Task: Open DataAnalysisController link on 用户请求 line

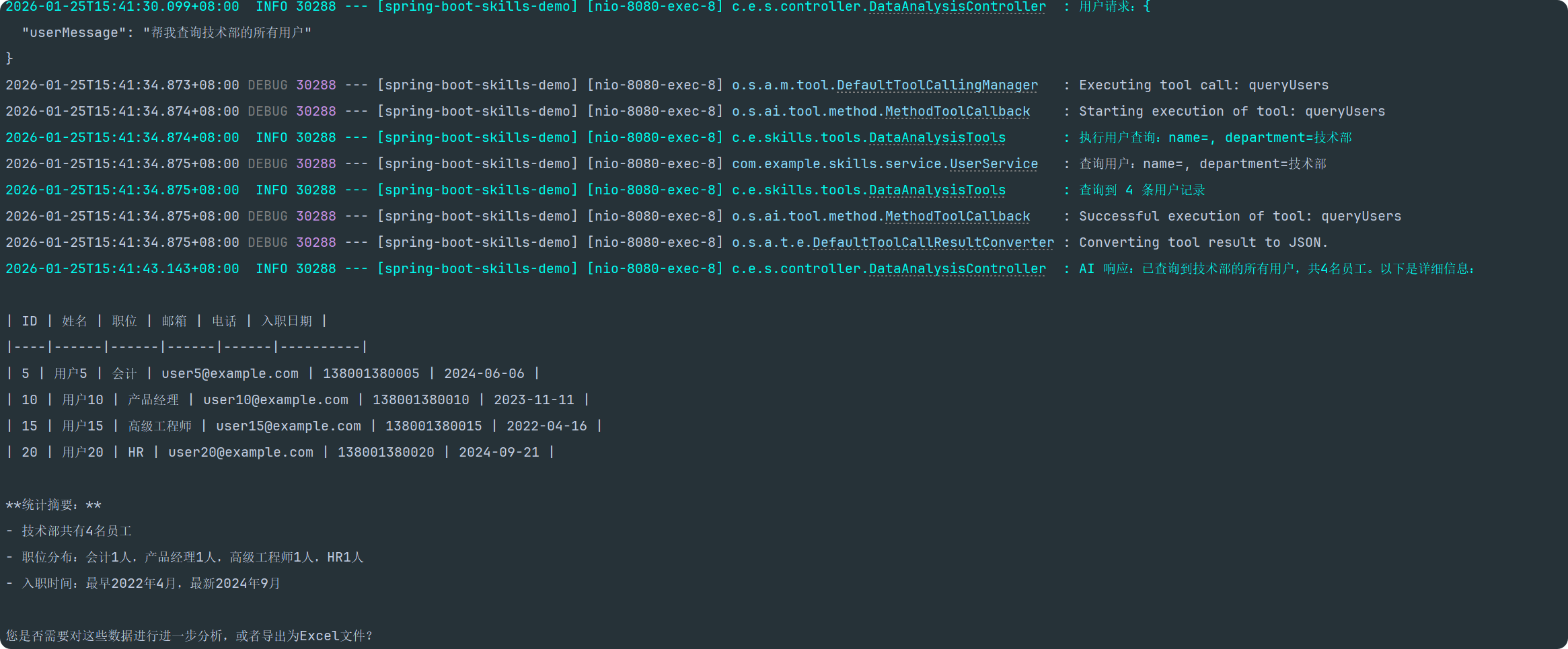Action: click(957, 7)
